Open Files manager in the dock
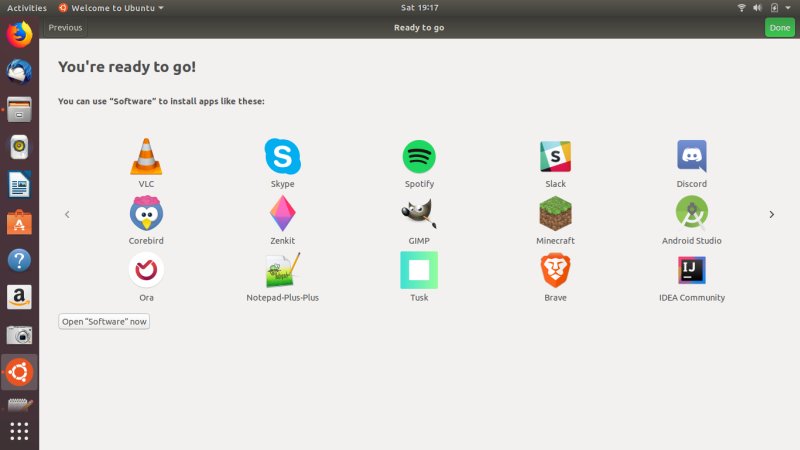This screenshot has height=450, width=800. click(19, 109)
